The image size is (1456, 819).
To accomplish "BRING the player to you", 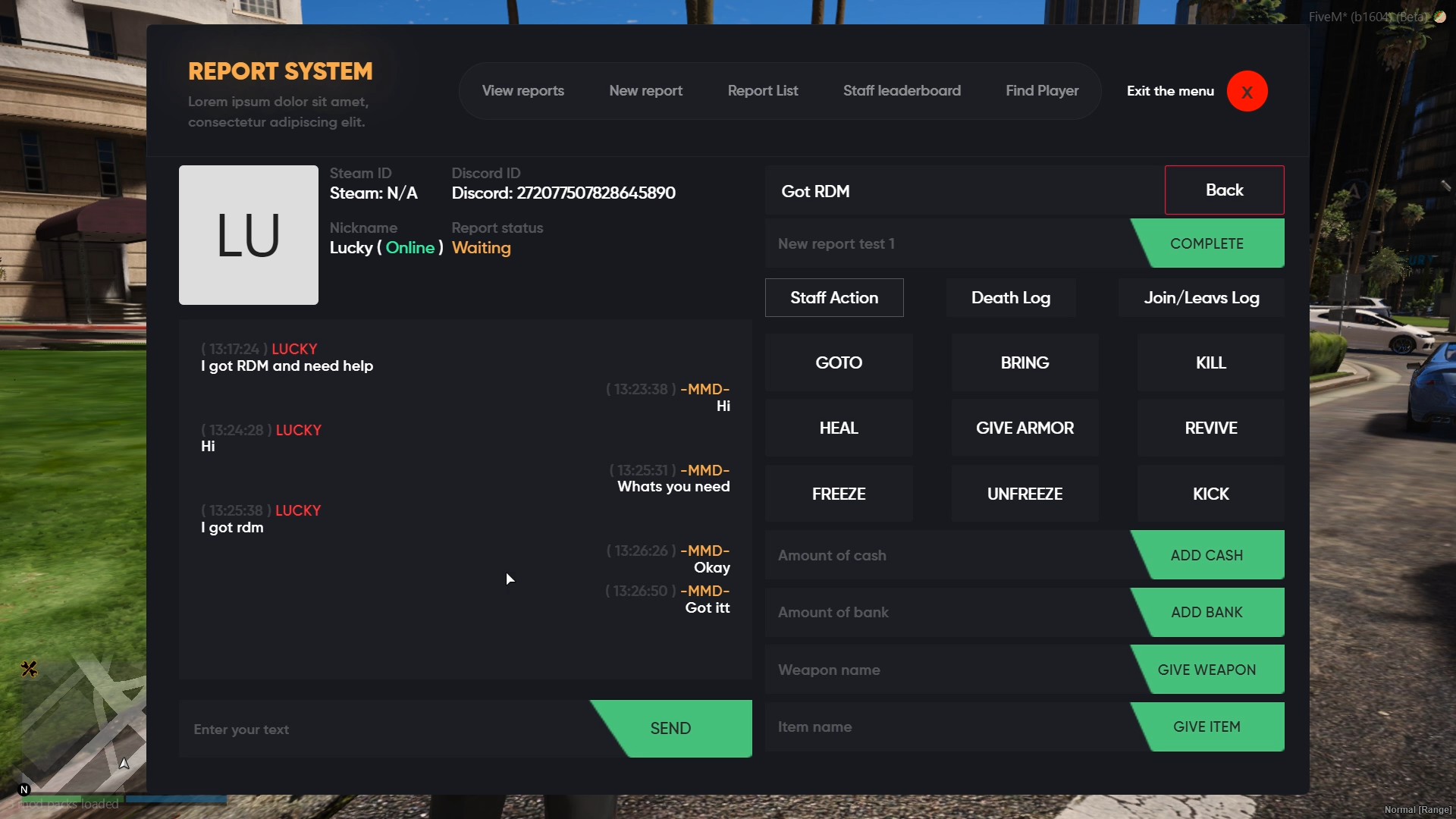I will click(1025, 362).
